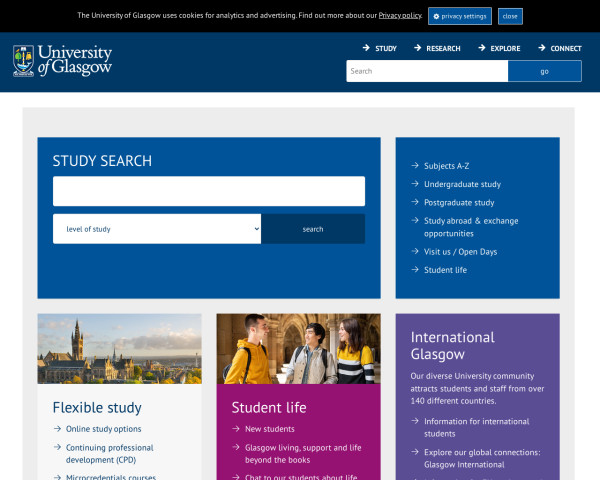
Task: Click the three students photo
Action: click(x=298, y=349)
